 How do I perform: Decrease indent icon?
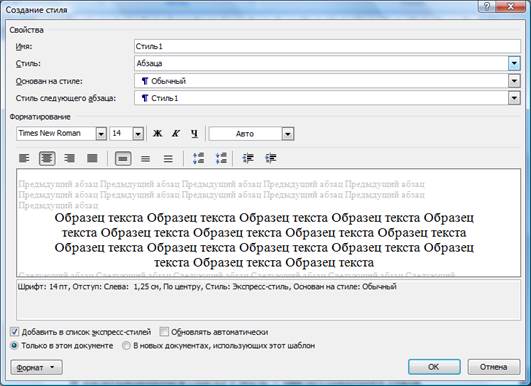[248, 158]
